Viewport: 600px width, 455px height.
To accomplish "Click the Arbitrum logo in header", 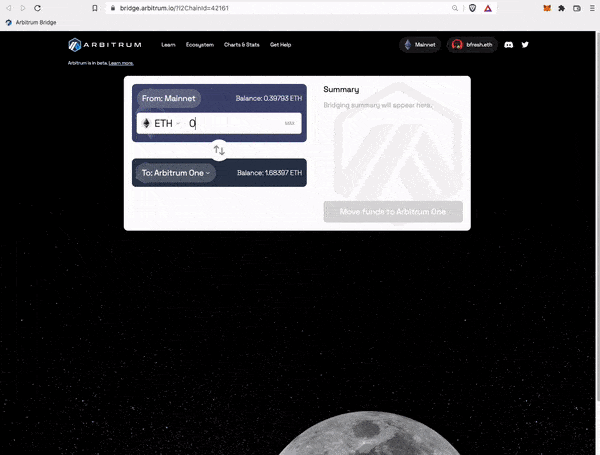I will 105,45.
